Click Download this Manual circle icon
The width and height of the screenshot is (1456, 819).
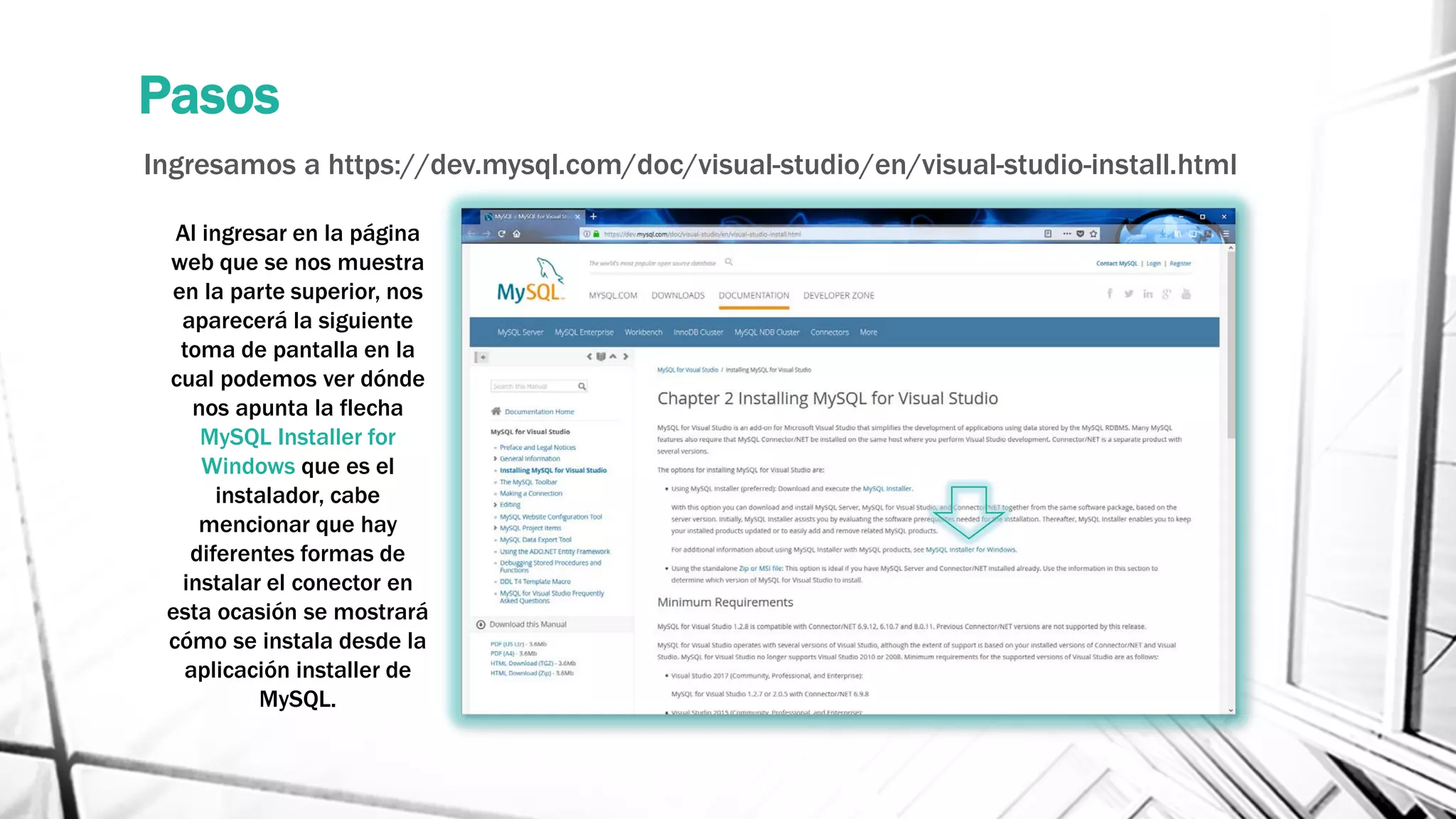pyautogui.click(x=481, y=624)
